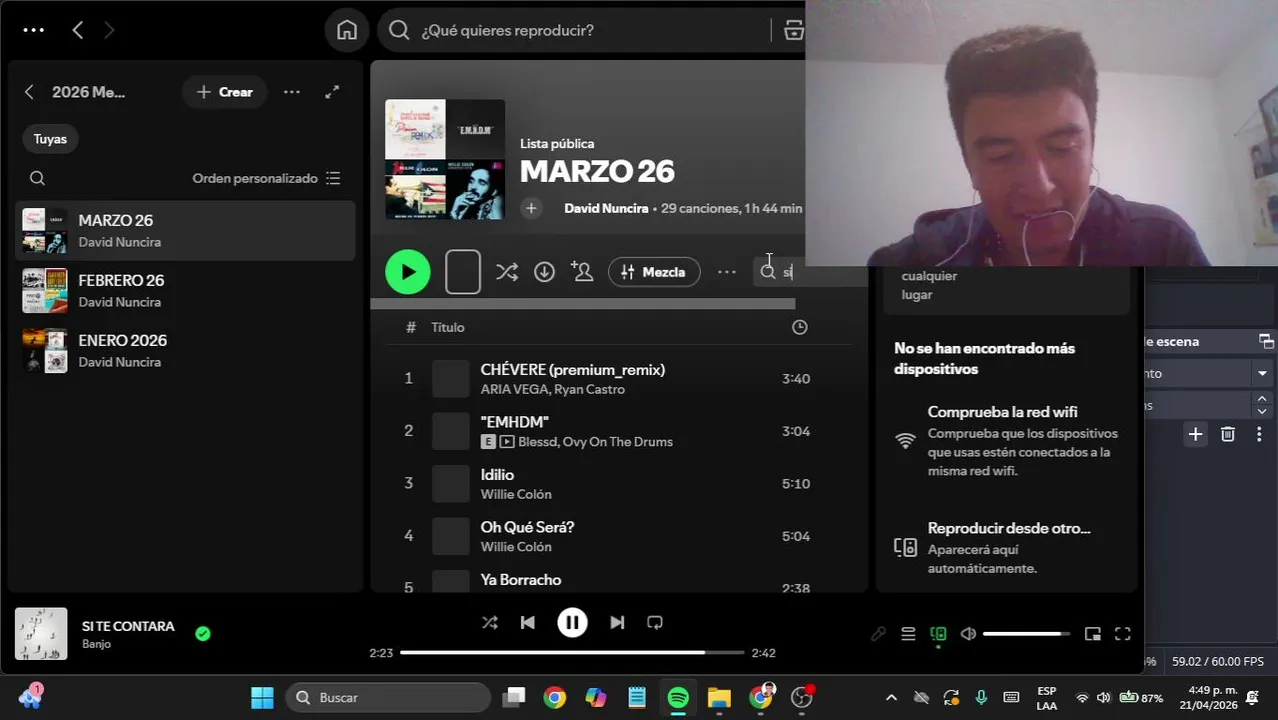Open the play queue
This screenshot has height=720, width=1278.
[x=908, y=634]
